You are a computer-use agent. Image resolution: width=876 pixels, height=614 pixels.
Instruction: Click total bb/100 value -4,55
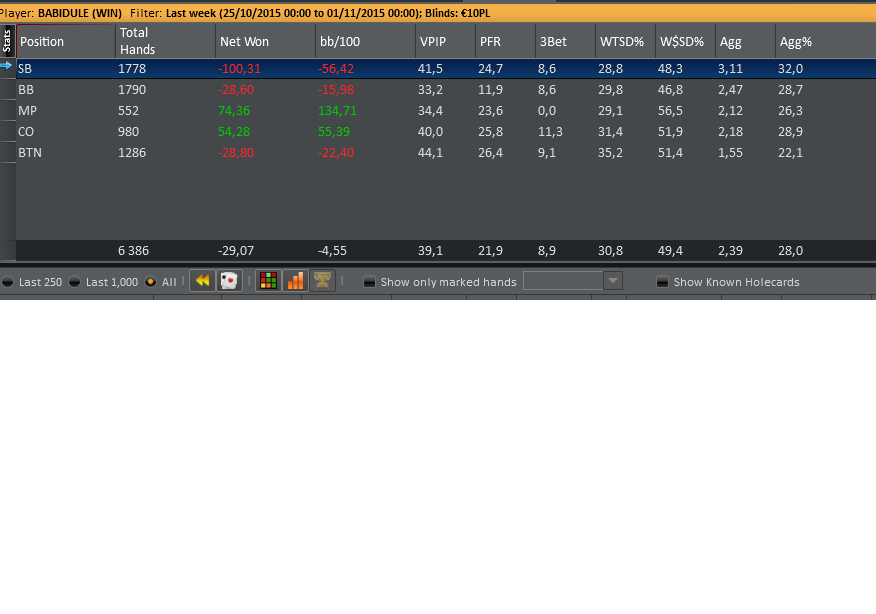click(x=332, y=250)
